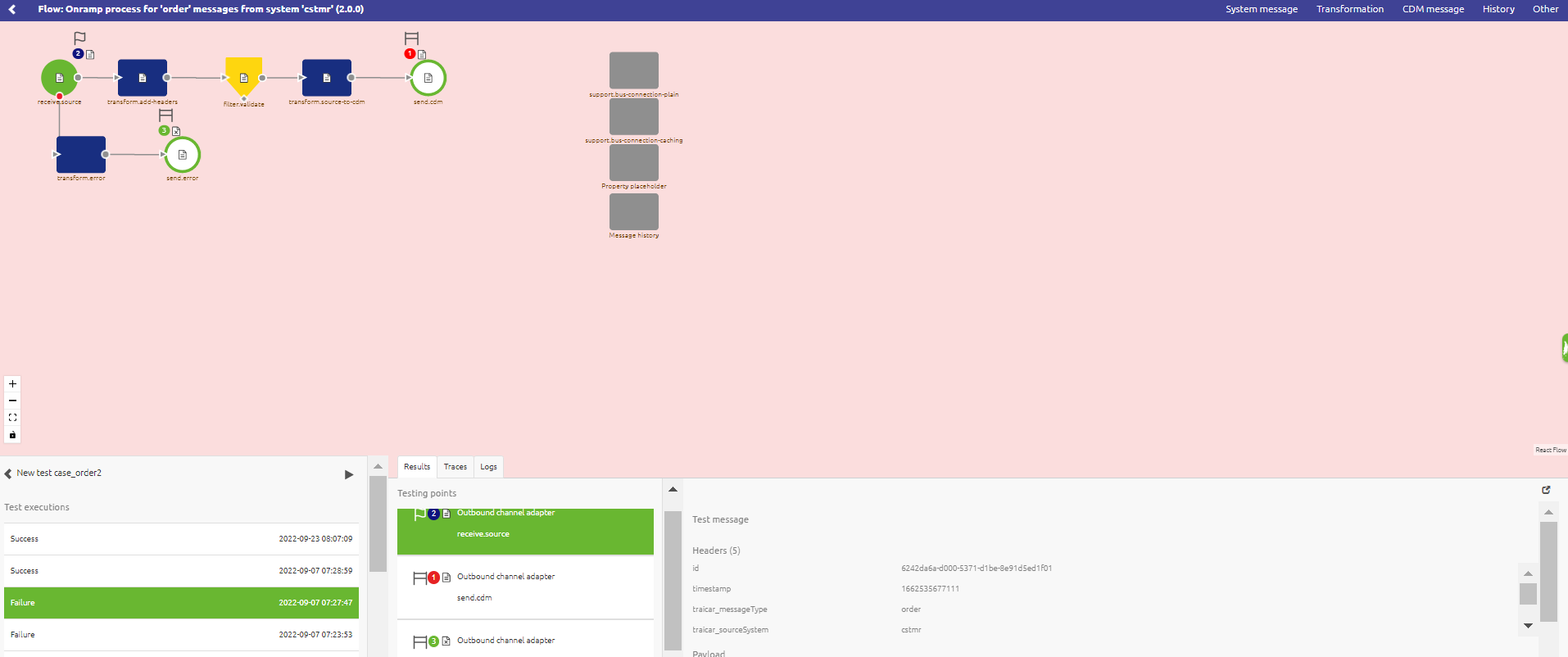Screen dimensions: 1568x657
Task: Select the yellow filter.validate node
Action: click(x=244, y=77)
